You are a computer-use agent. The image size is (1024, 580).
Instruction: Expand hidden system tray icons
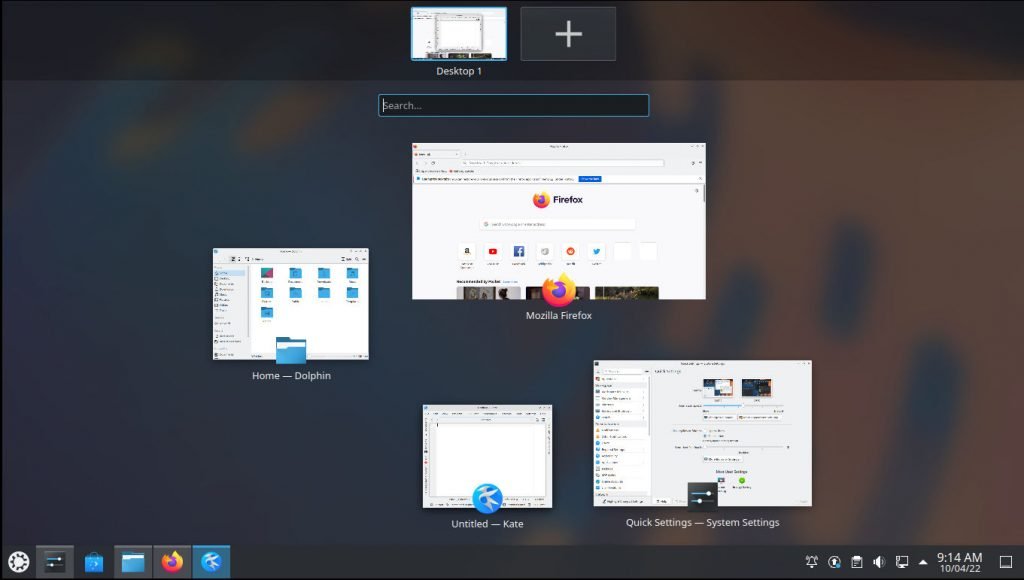(x=922, y=562)
